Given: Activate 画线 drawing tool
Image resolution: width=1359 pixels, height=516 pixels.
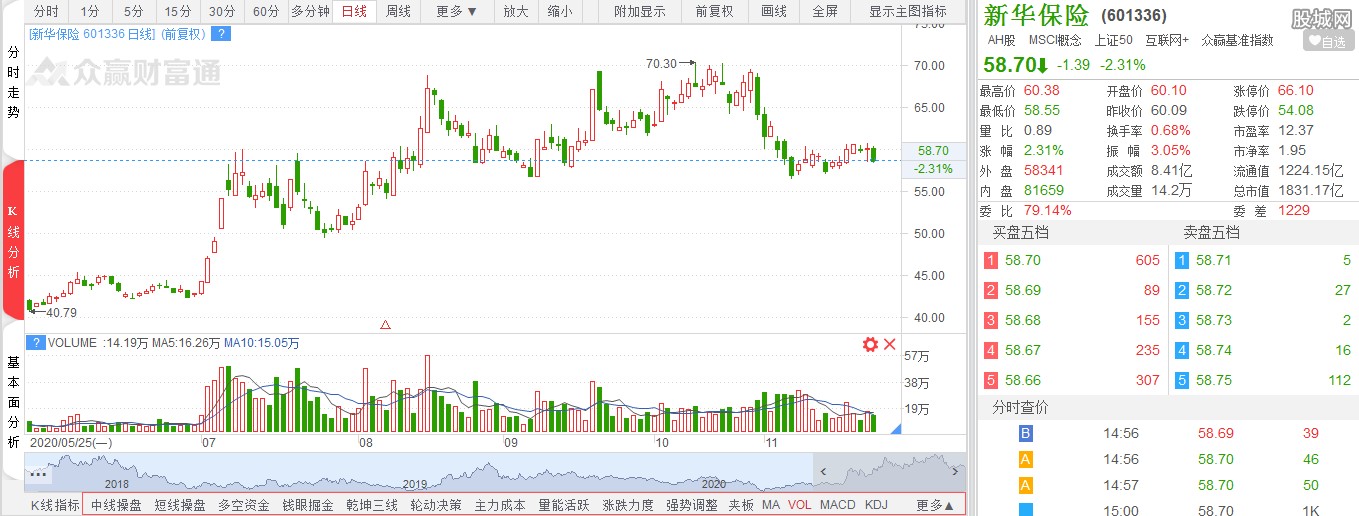Looking at the screenshot, I should point(773,12).
